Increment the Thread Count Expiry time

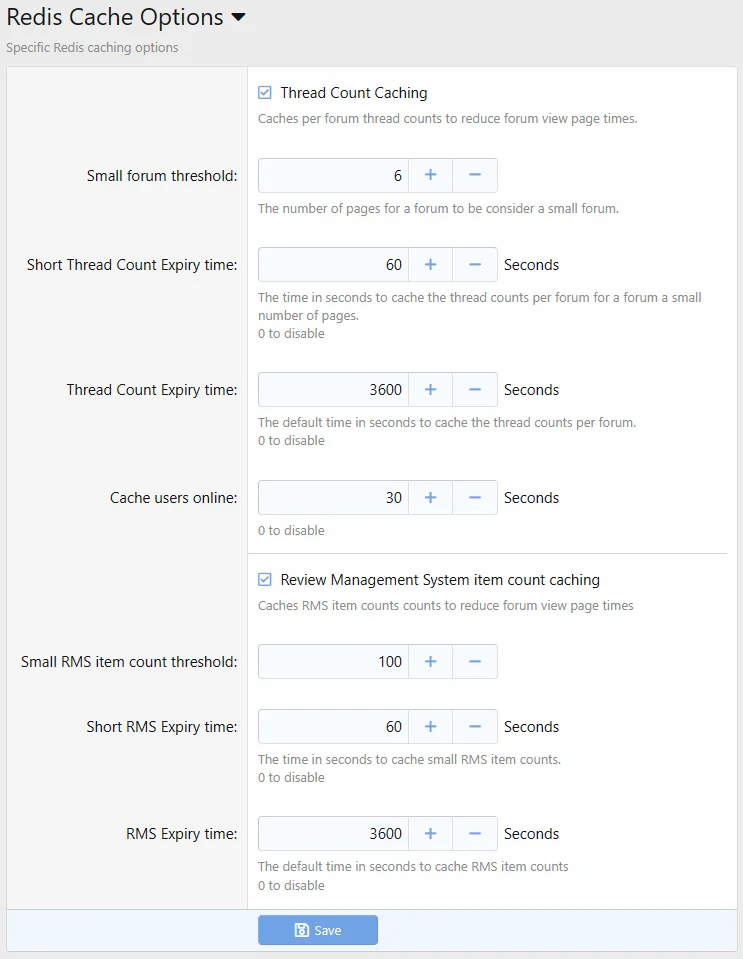point(430,389)
